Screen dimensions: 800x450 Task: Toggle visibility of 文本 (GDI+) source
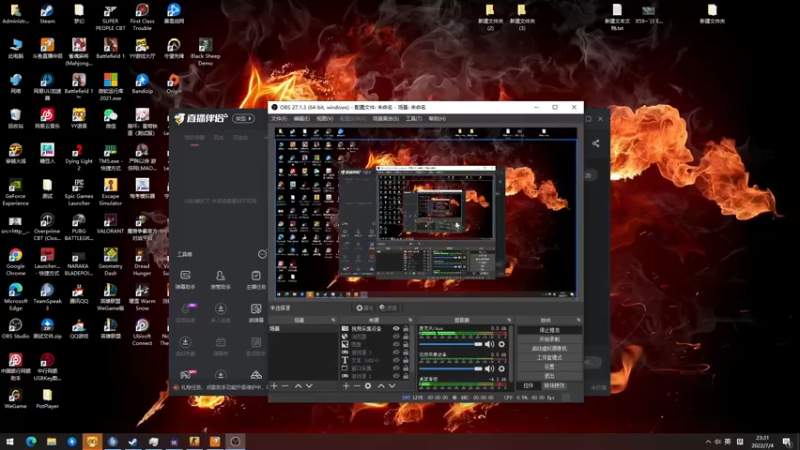(x=396, y=360)
